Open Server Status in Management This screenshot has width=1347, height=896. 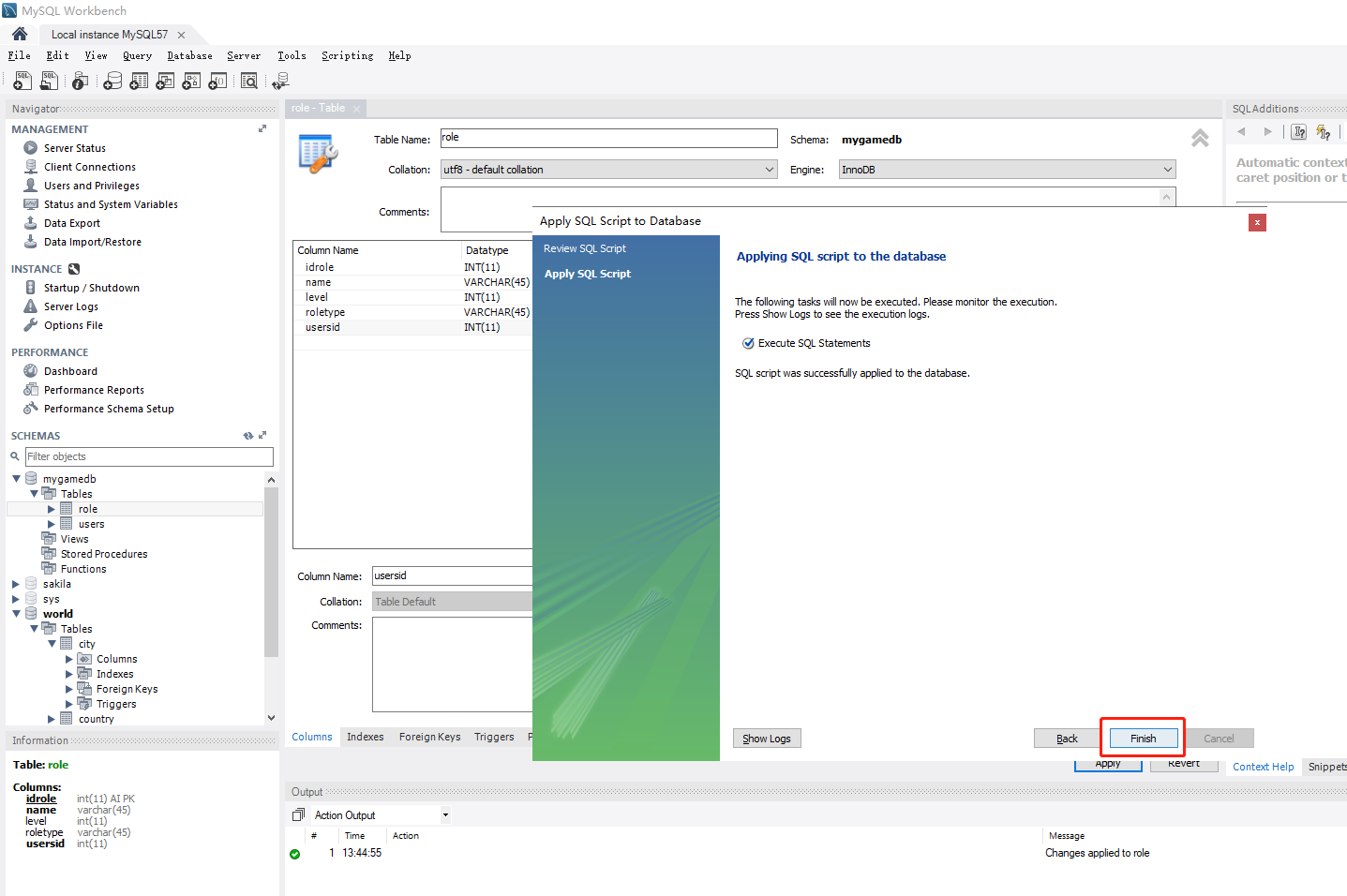[74, 148]
